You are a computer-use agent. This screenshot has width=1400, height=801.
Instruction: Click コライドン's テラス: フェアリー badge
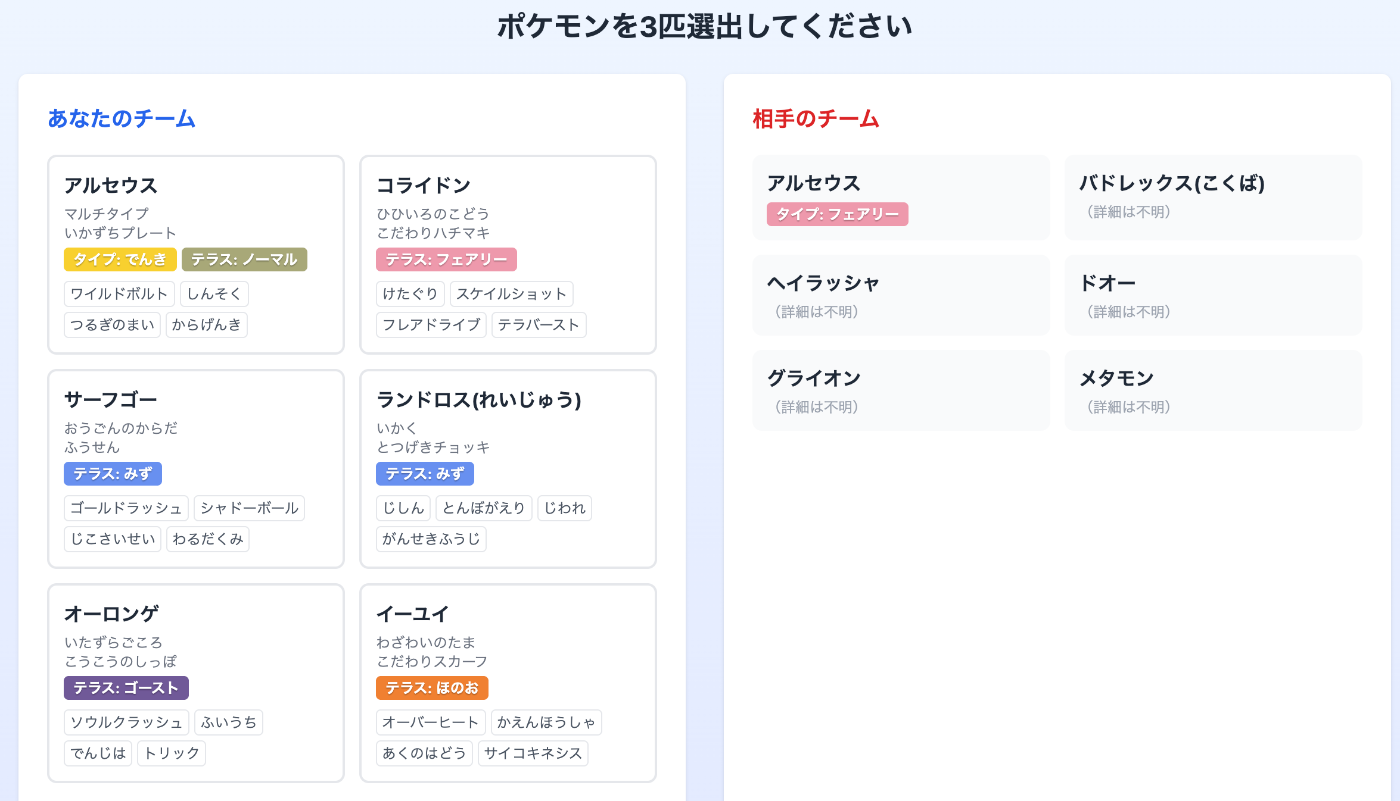click(446, 259)
